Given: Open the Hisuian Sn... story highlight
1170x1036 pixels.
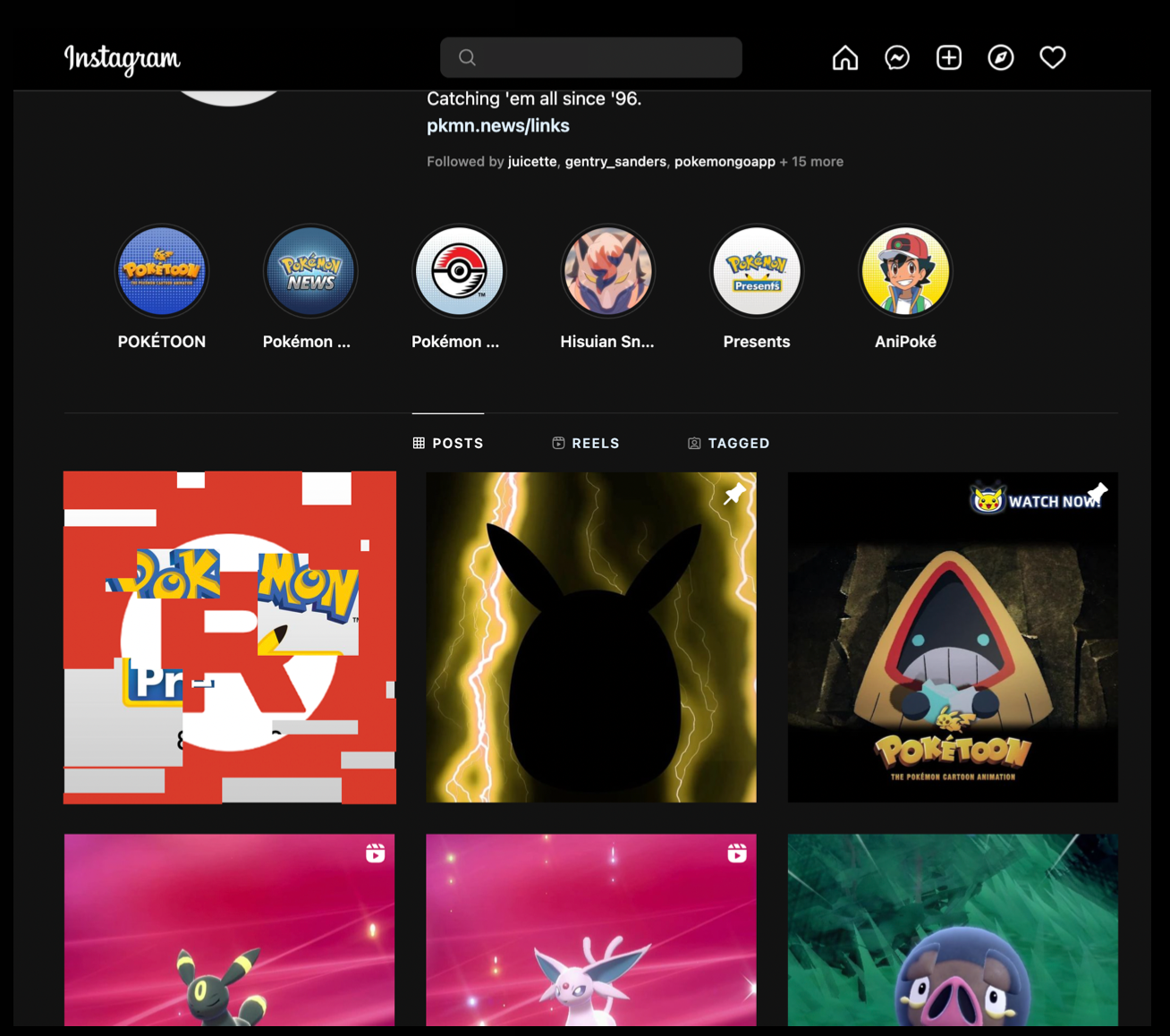Looking at the screenshot, I should click(607, 271).
